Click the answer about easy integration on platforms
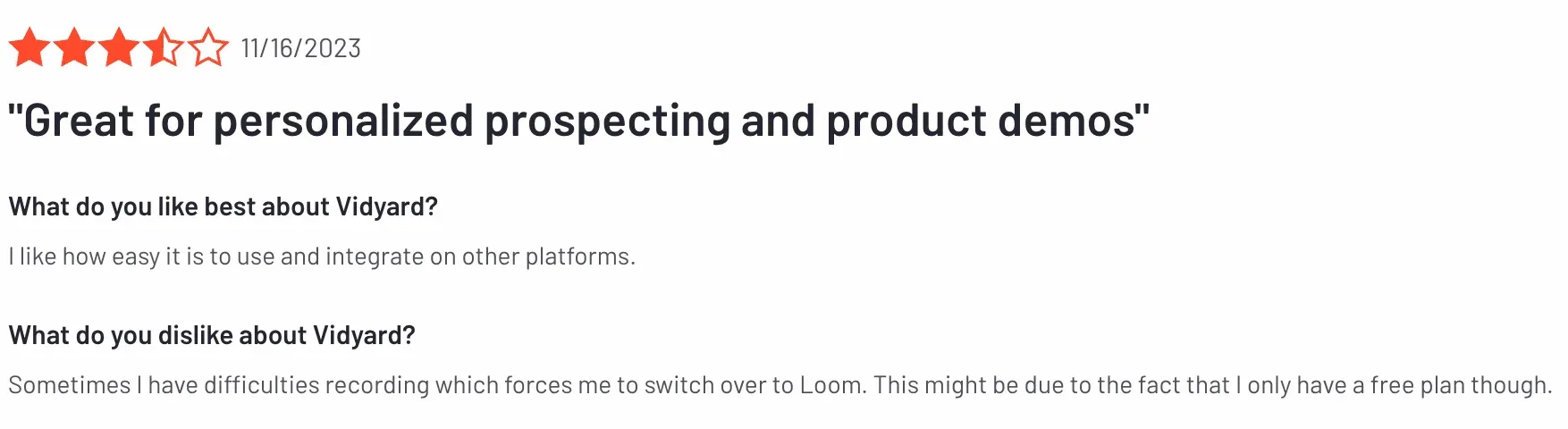Image resolution: width=1568 pixels, height=429 pixels. point(322,257)
